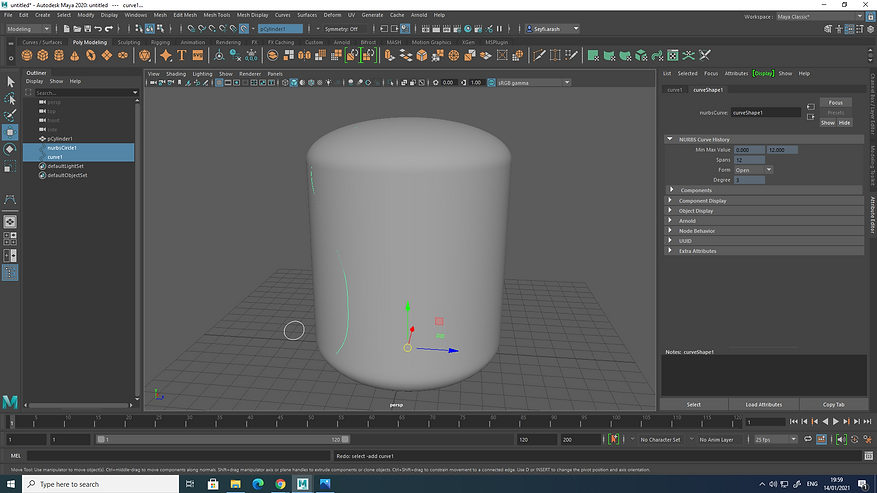Screen dimensions: 877x493
Task: Expand the Component Display section
Action: pyautogui.click(x=765, y=200)
